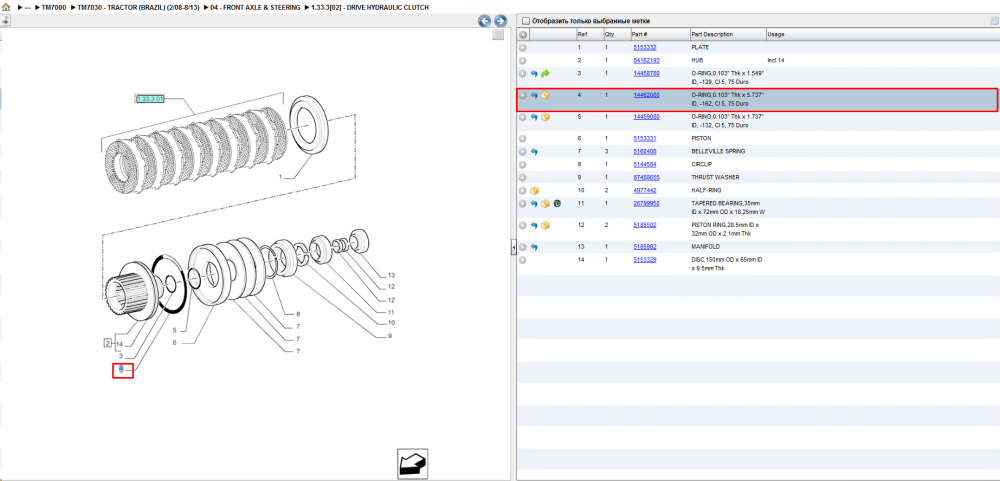This screenshot has width=1000, height=481.
Task: Go to previous diagram with the blue back arrow
Action: click(485, 21)
